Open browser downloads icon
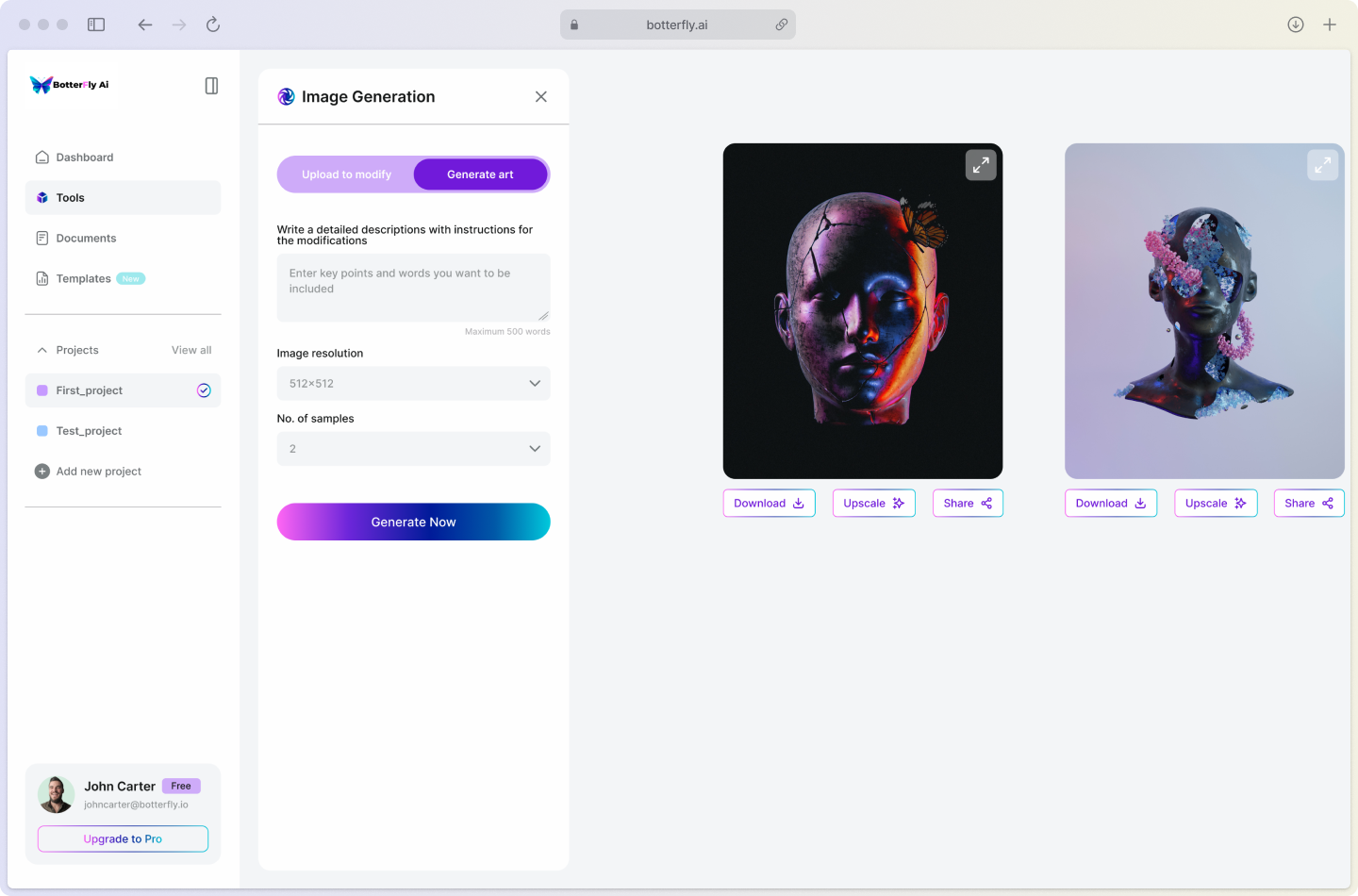 1295,25
